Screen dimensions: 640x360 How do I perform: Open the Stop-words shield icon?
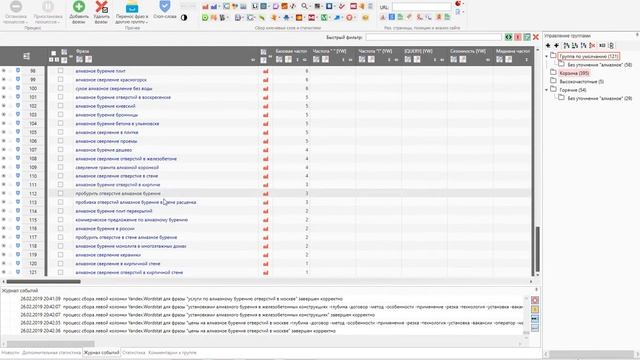[165, 6]
